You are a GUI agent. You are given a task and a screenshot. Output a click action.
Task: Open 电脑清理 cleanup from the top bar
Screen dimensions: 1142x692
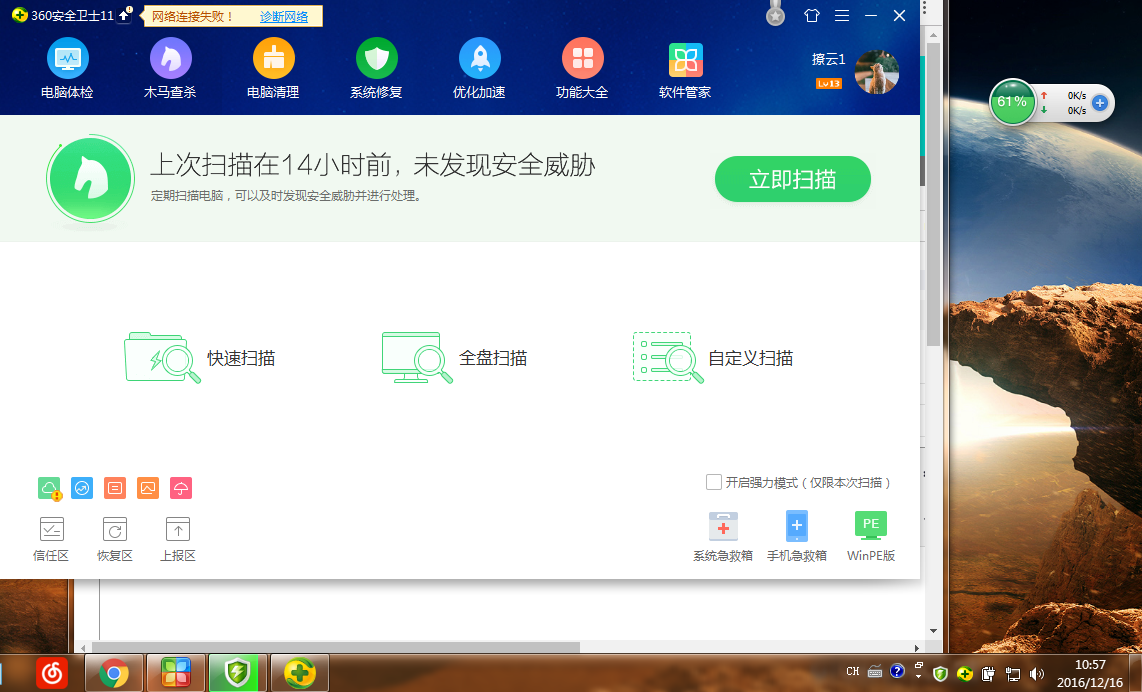click(273, 68)
